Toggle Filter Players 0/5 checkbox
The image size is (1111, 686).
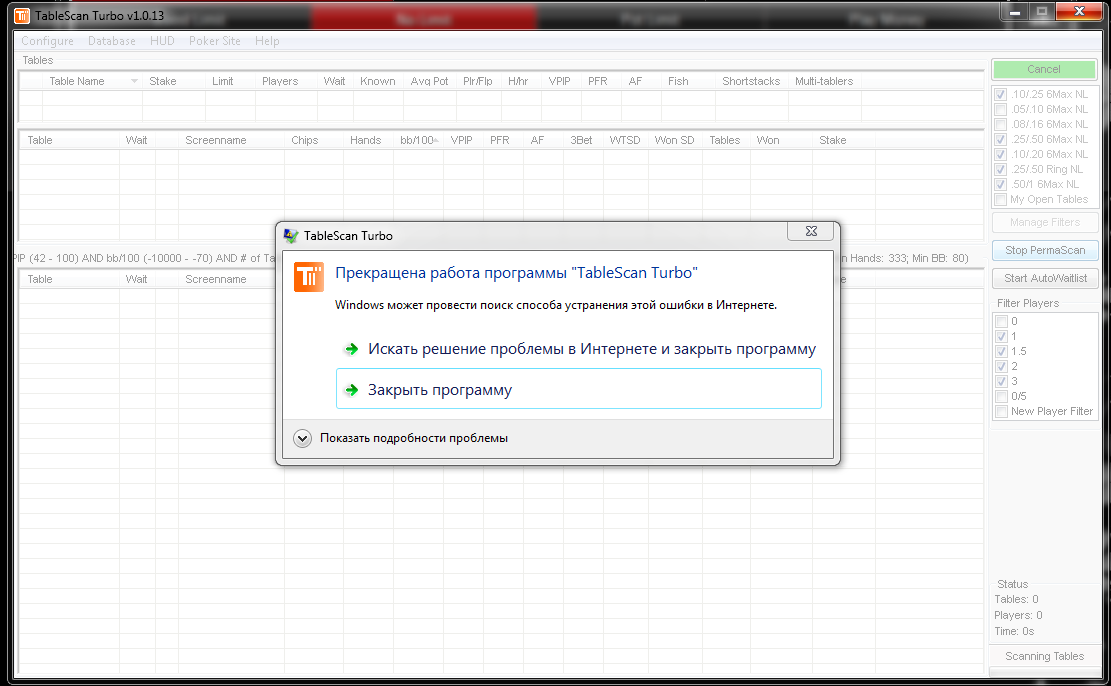tap(1001, 396)
